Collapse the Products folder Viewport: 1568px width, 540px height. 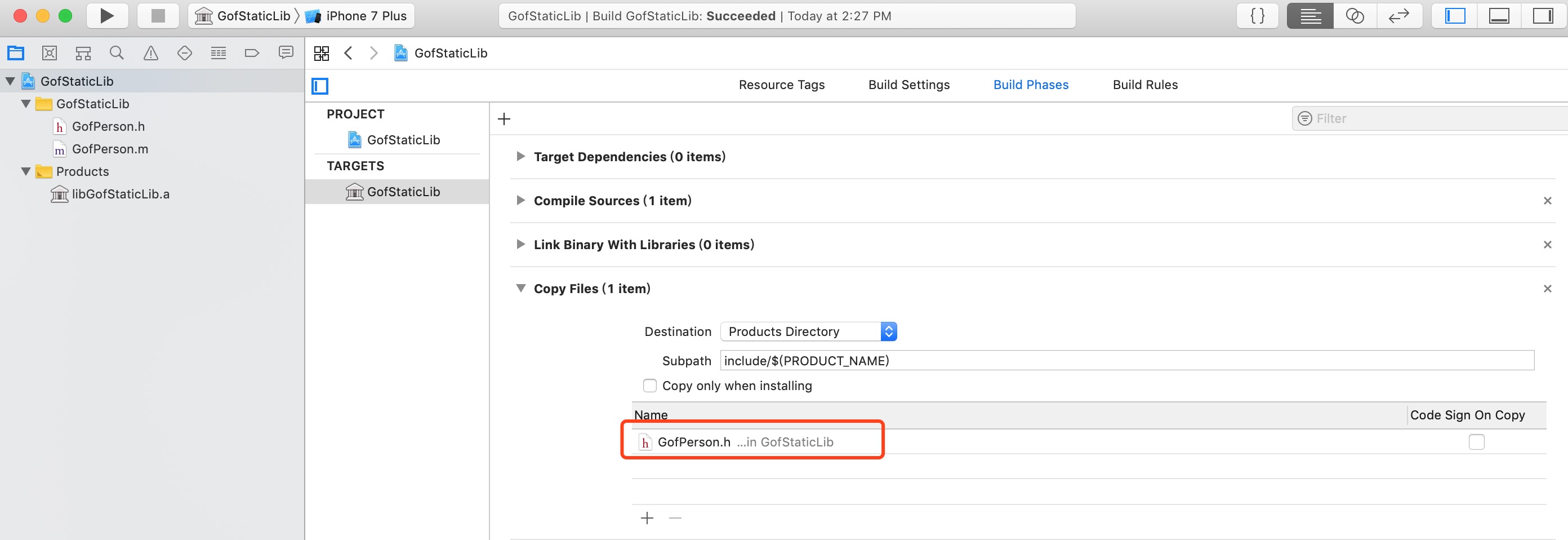click(x=25, y=171)
